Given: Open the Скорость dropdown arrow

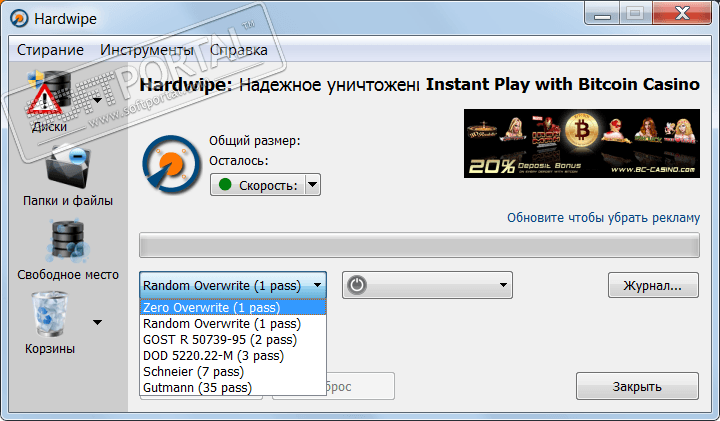Looking at the screenshot, I should tap(312, 185).
